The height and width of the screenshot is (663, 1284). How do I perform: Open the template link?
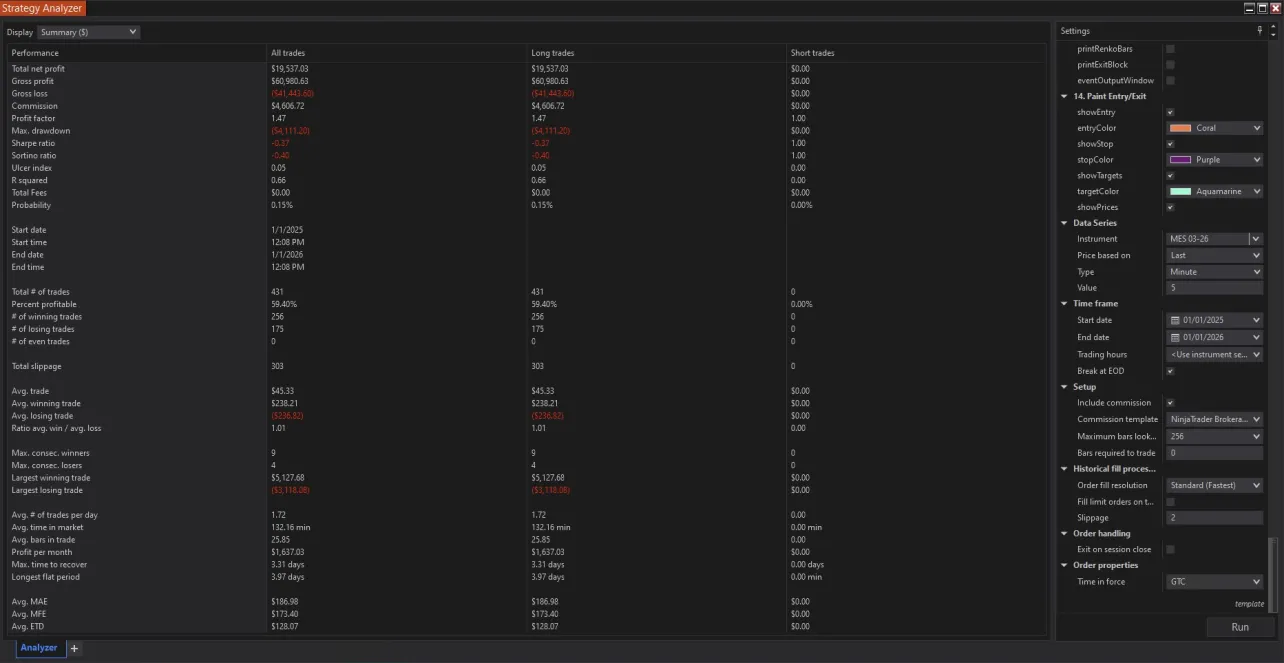point(1249,604)
